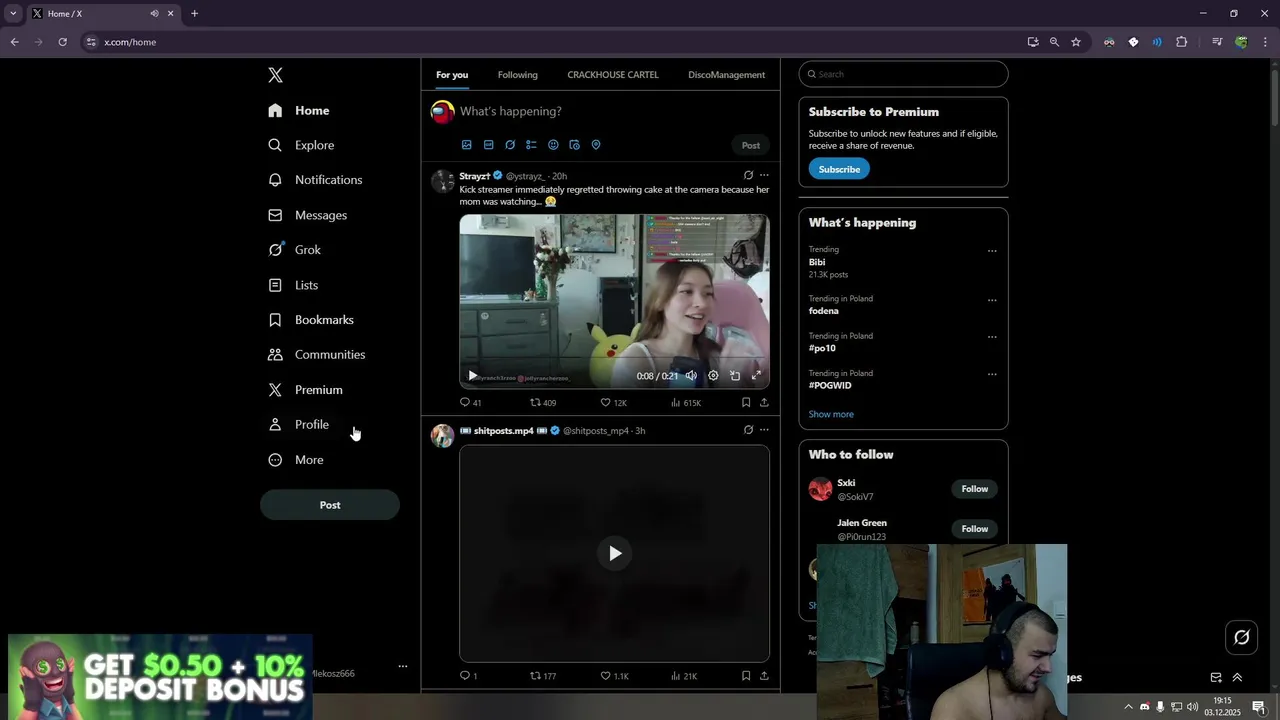The width and height of the screenshot is (1280, 720).
Task: Like the shitposts.mp4 post with 1.1K likes
Action: 614,676
